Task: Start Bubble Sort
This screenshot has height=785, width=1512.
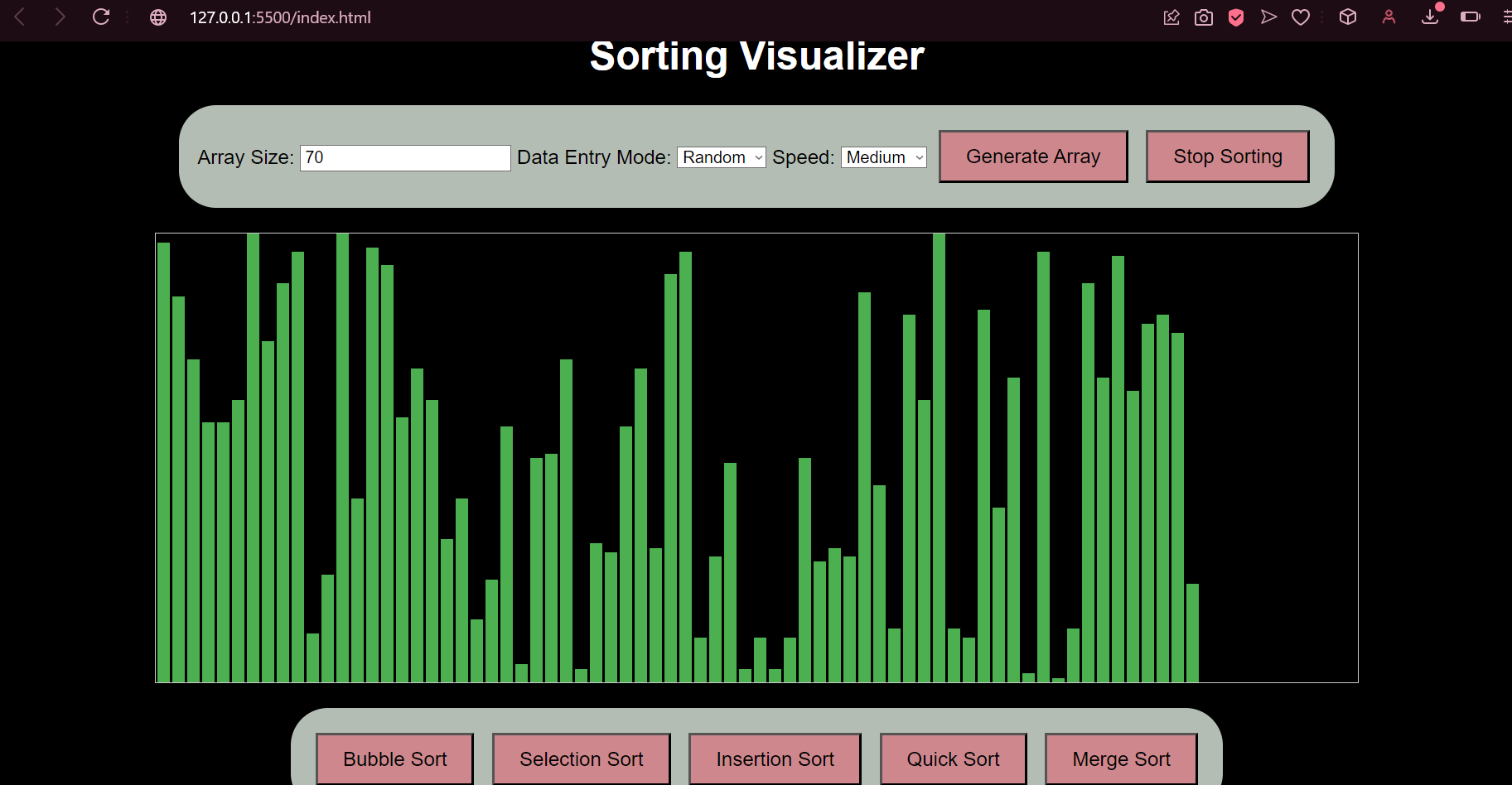Action: (394, 759)
